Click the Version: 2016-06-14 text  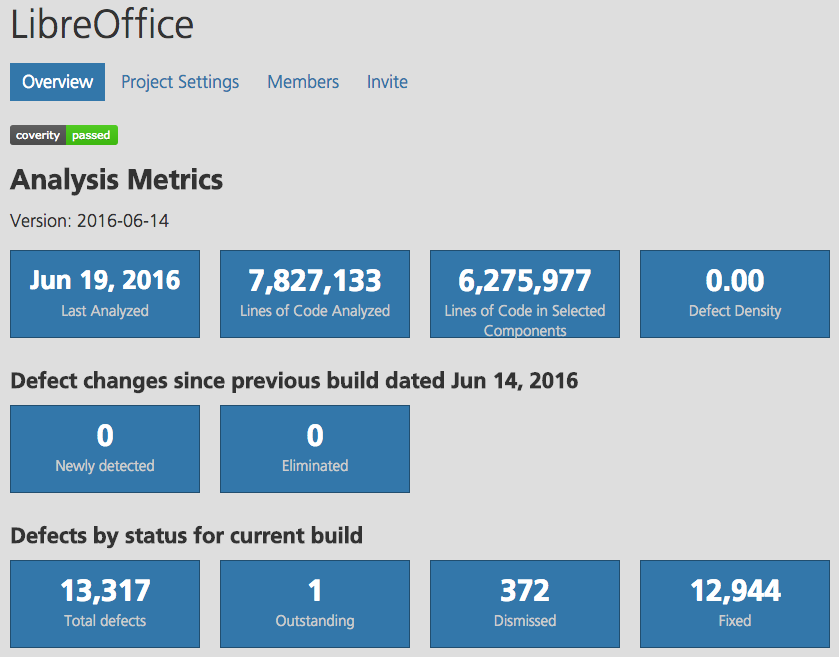click(x=89, y=220)
